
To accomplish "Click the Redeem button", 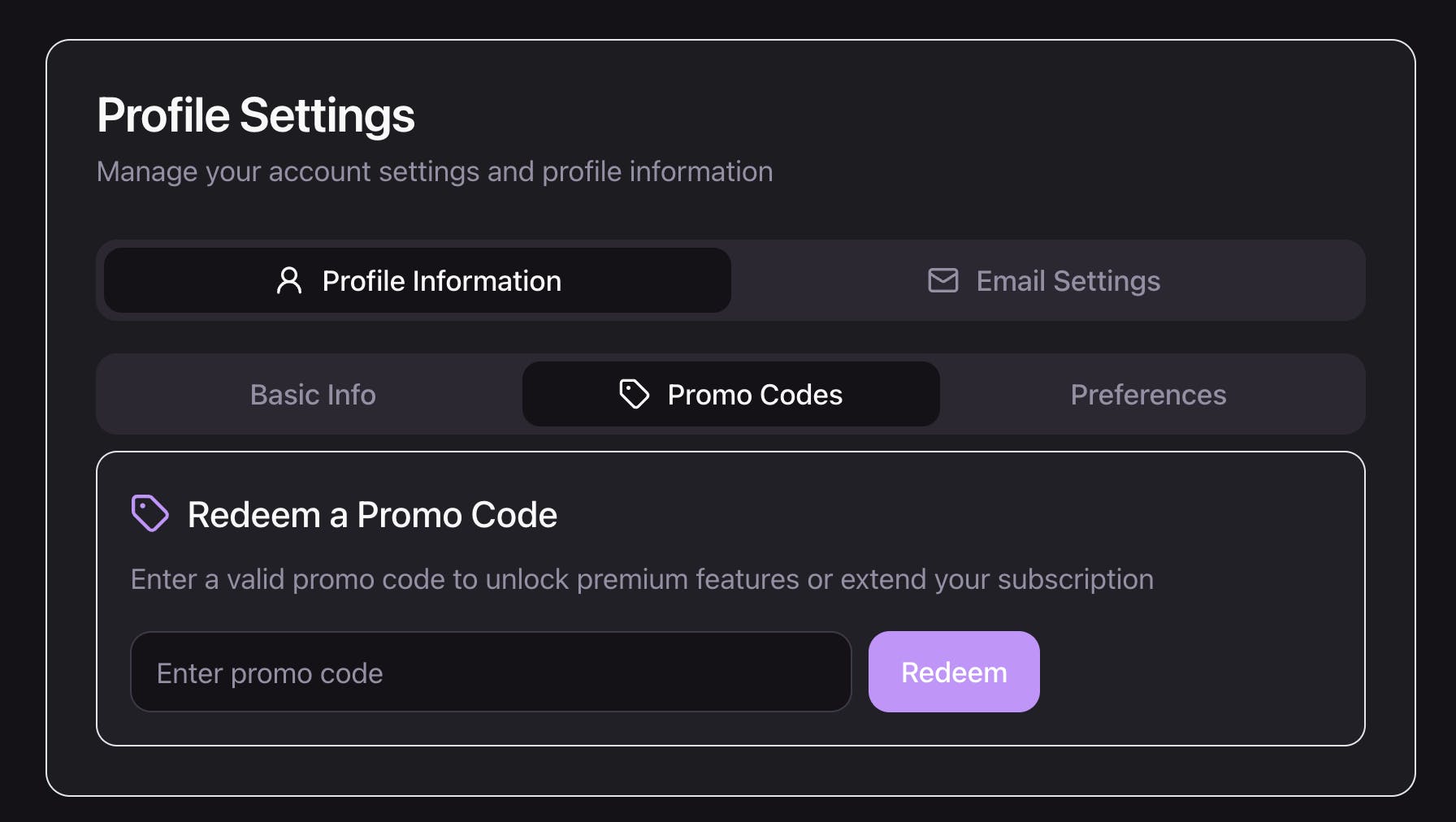I will [x=954, y=672].
